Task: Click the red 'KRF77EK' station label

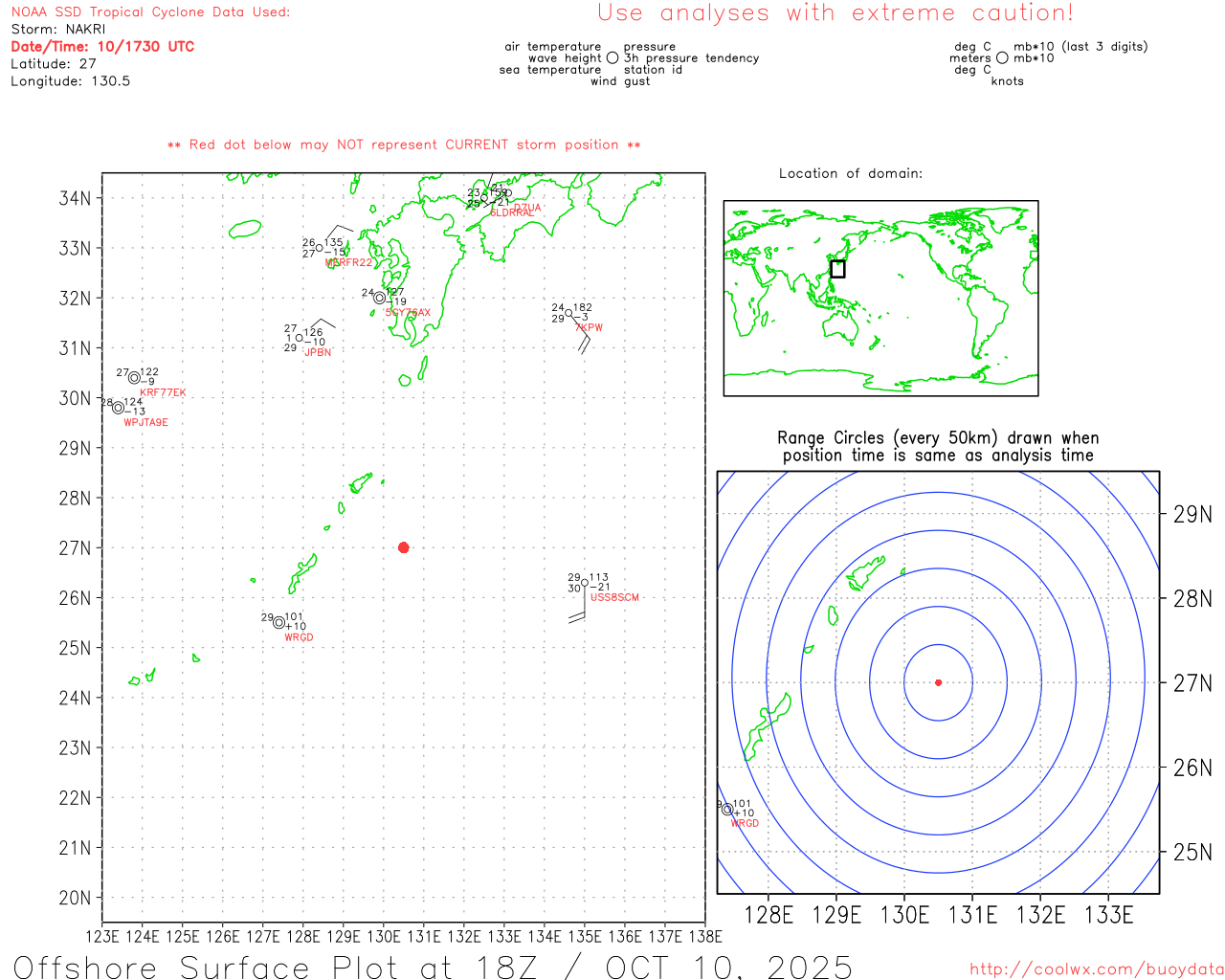Action: coord(163,392)
